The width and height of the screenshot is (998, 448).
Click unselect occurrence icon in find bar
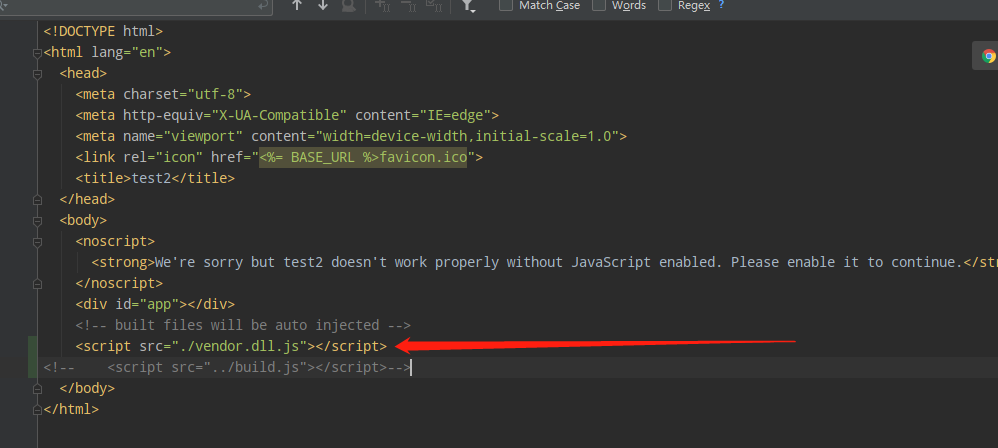pyautogui.click(x=408, y=5)
